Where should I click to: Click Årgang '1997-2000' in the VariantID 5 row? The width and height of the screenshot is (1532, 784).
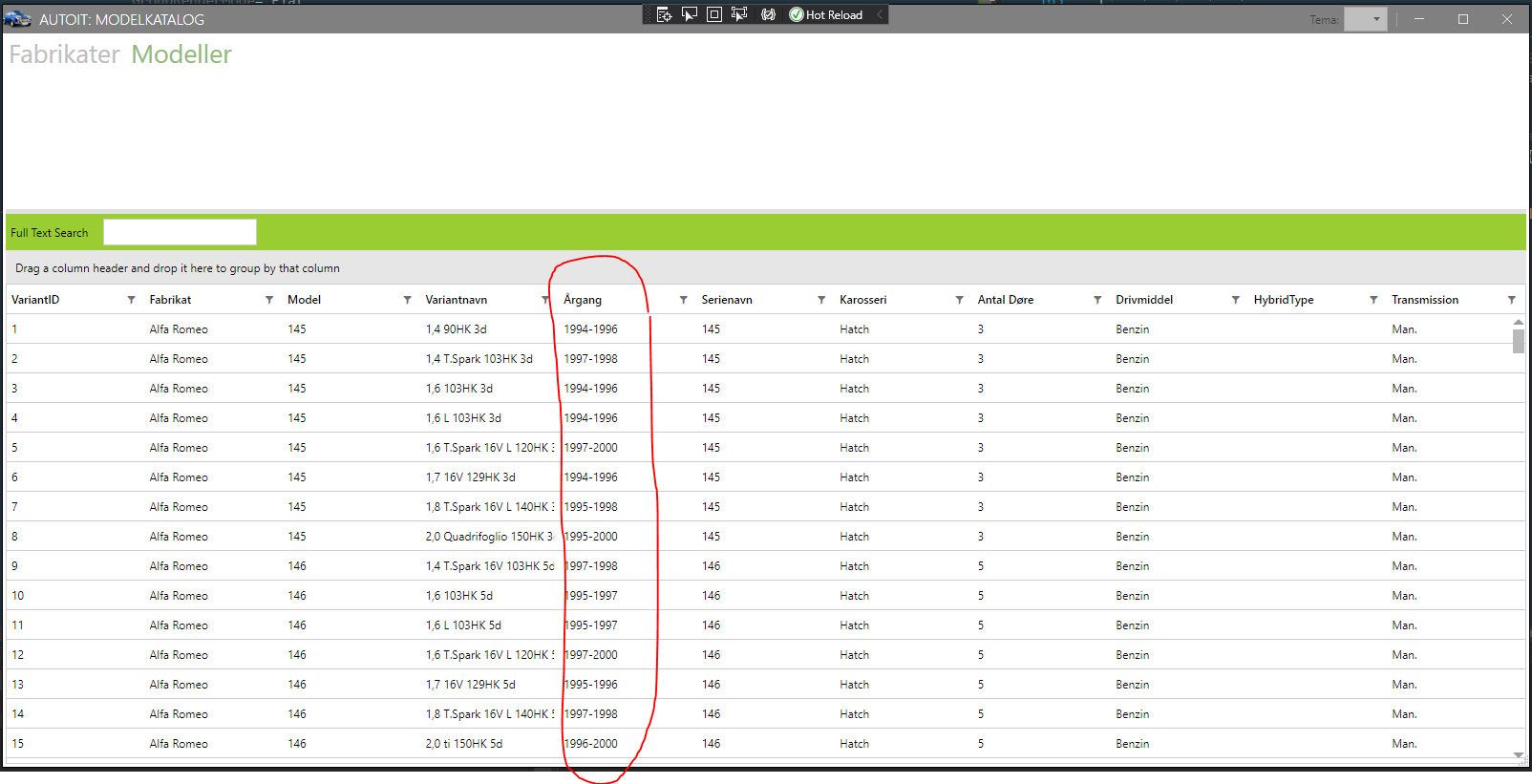[591, 448]
